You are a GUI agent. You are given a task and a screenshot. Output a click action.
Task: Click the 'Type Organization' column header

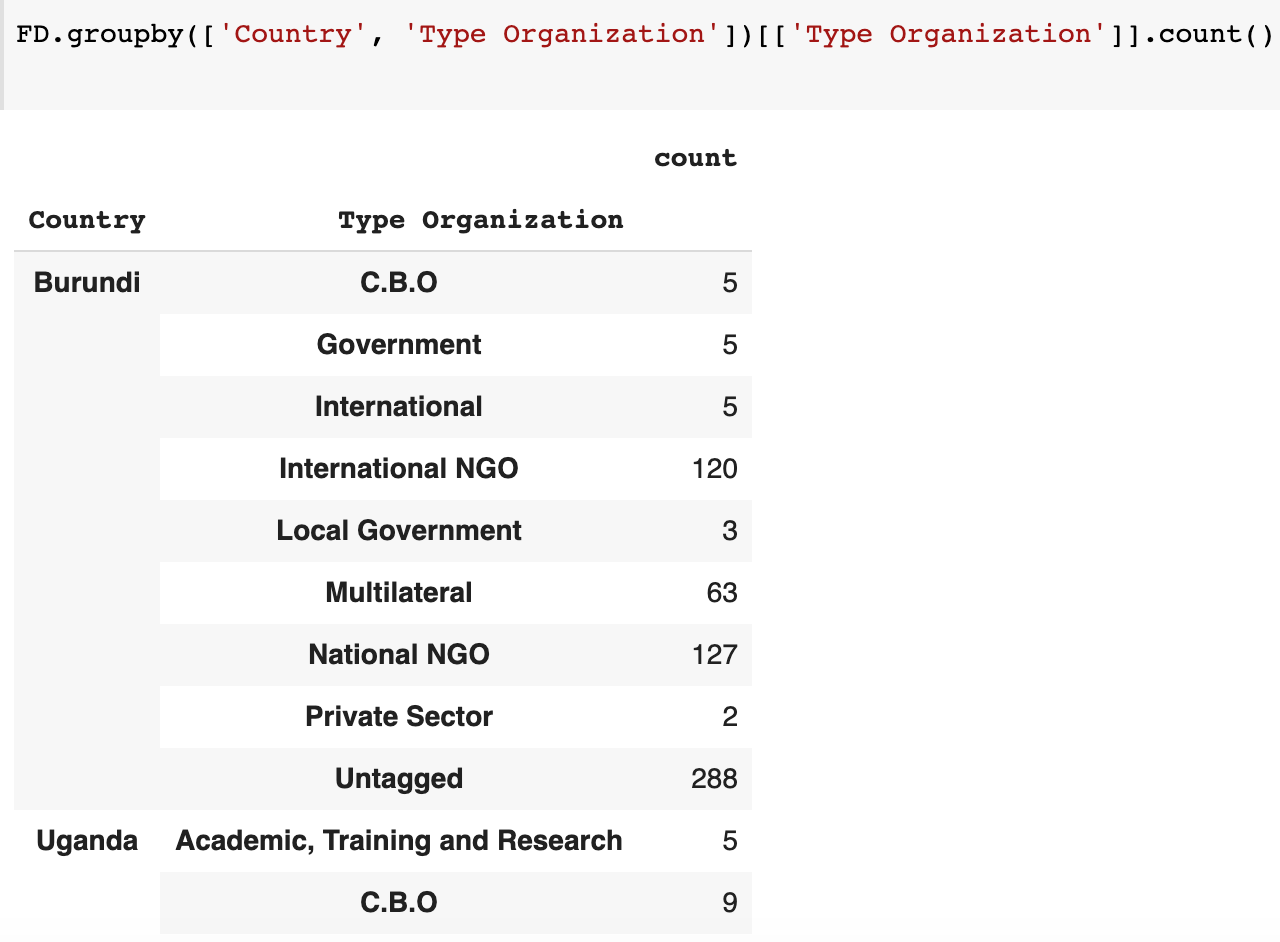pos(480,220)
